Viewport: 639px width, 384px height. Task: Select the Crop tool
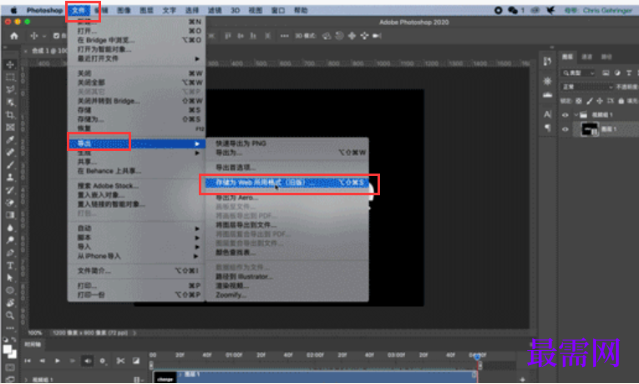pos(11,115)
